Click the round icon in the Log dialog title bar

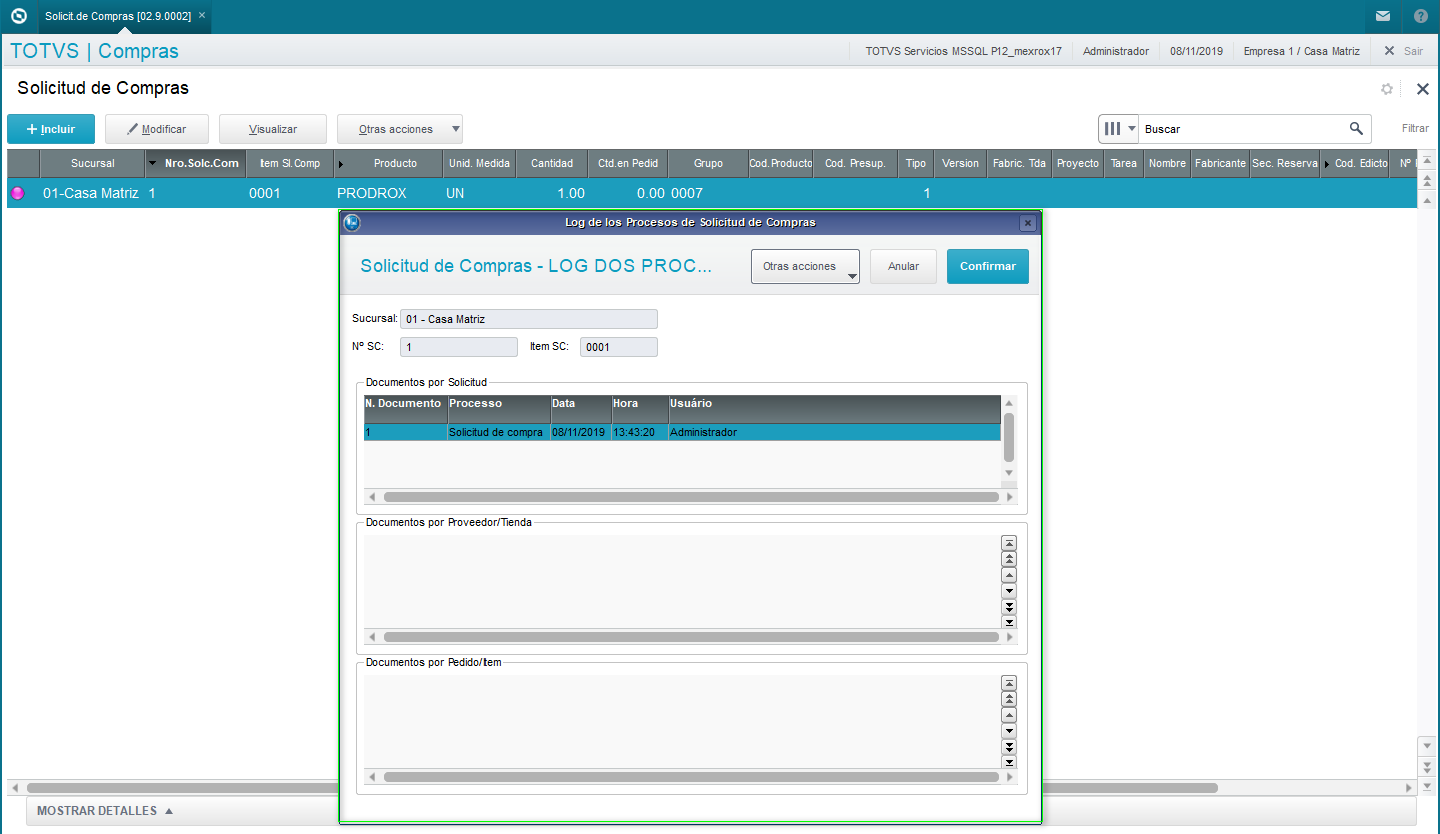coord(352,222)
